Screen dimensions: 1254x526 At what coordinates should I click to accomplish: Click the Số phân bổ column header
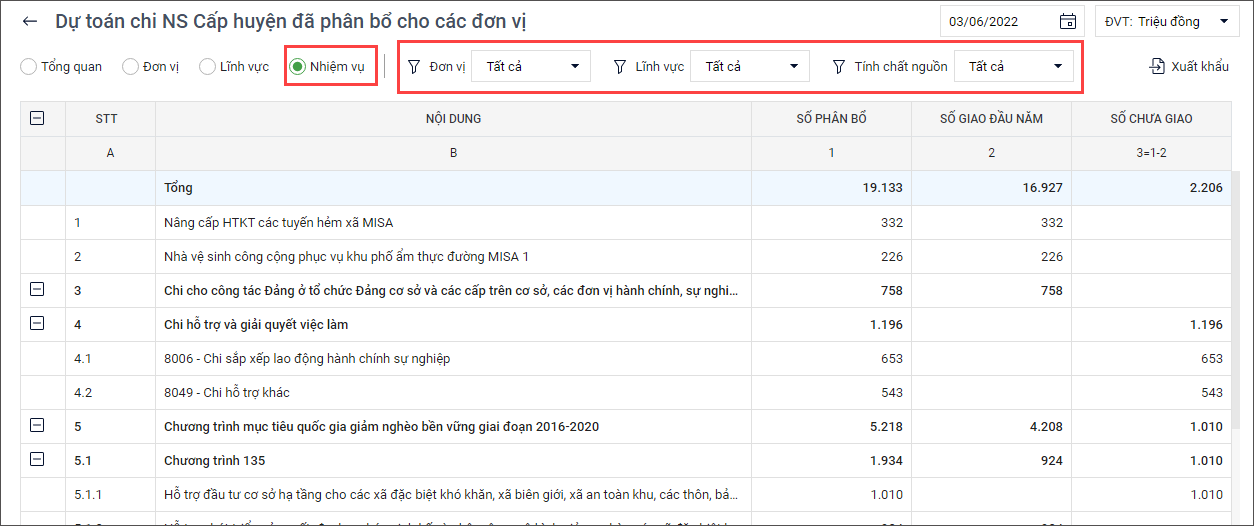831,119
